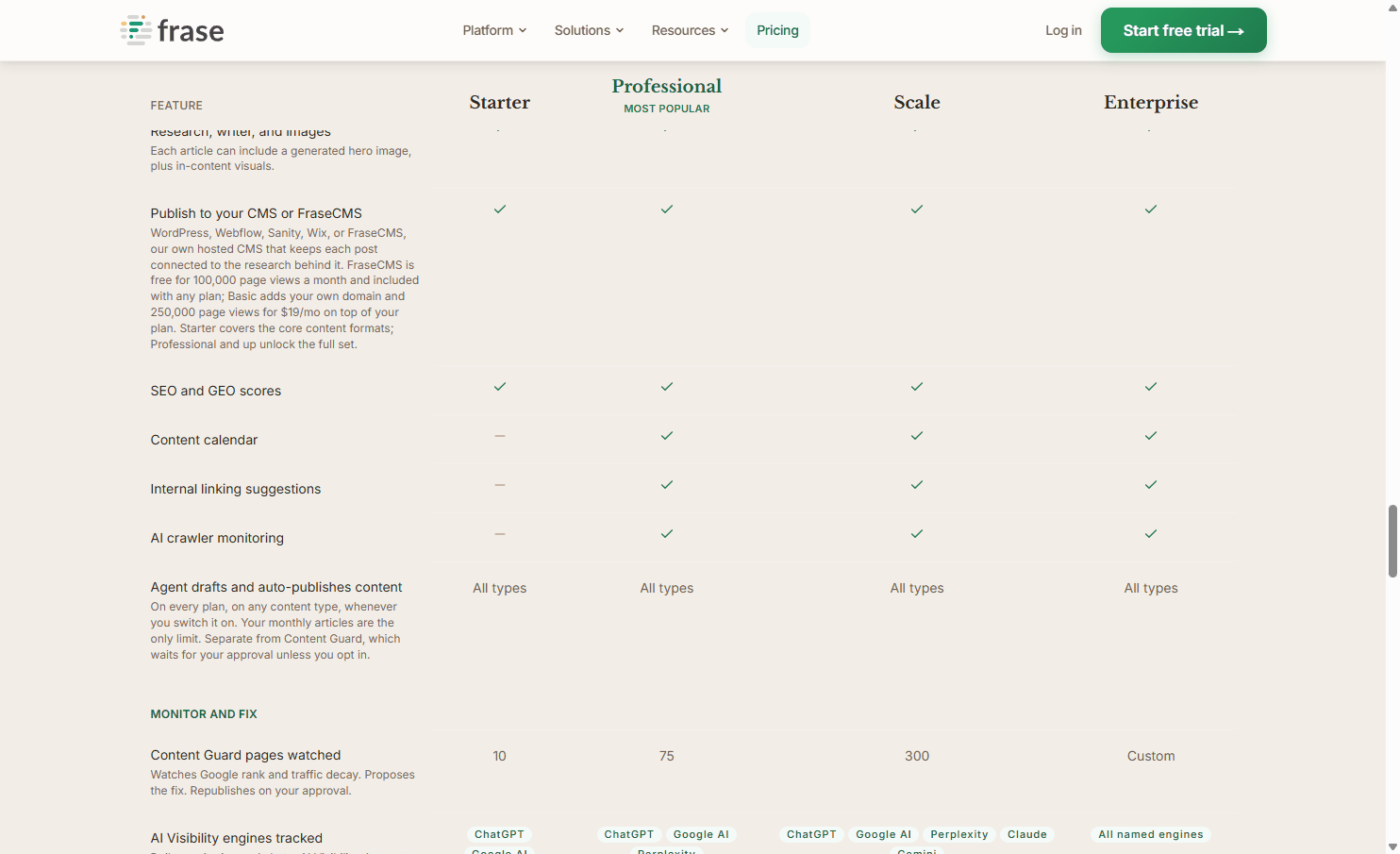Click Starter dash for AI crawler monitoring

[x=500, y=534]
